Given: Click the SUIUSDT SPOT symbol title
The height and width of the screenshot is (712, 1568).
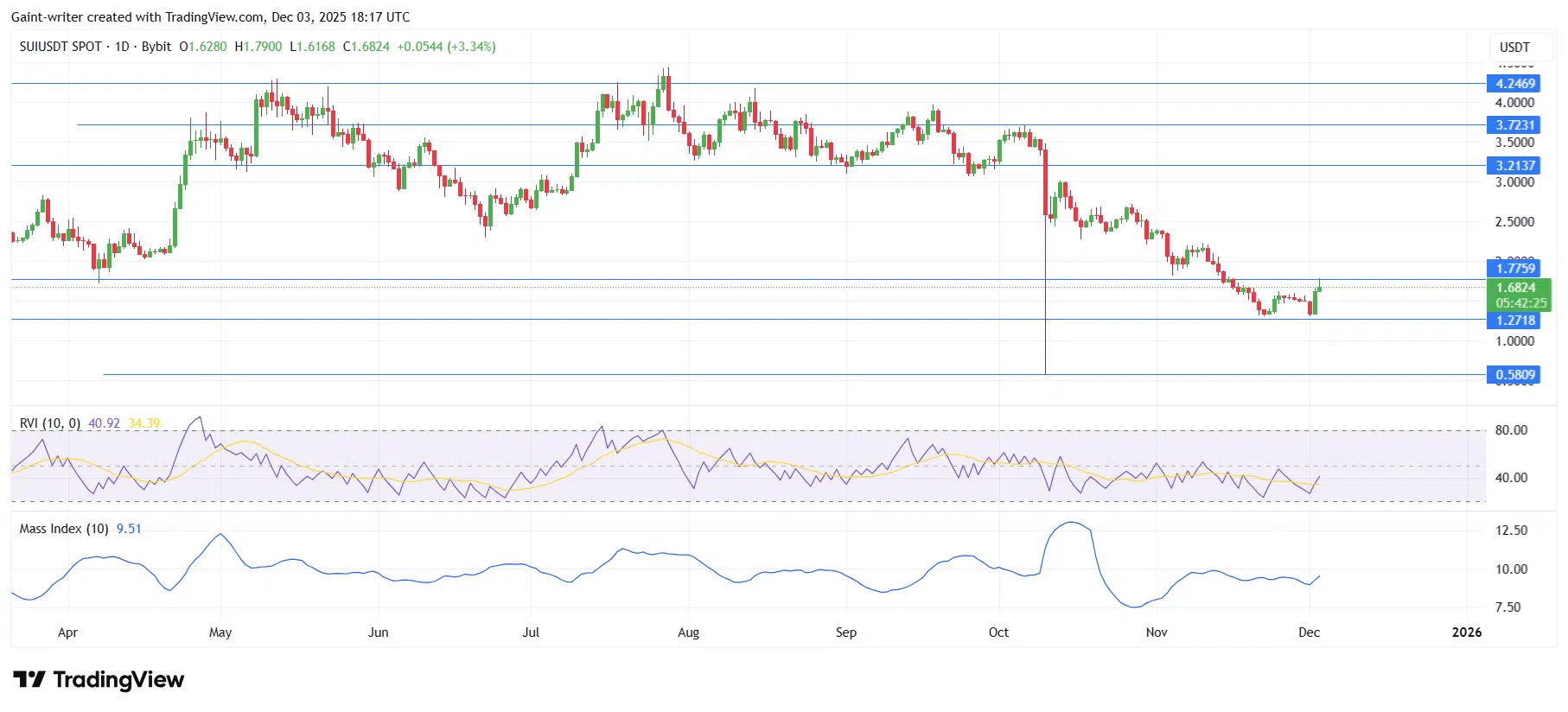Looking at the screenshot, I should pyautogui.click(x=61, y=47).
